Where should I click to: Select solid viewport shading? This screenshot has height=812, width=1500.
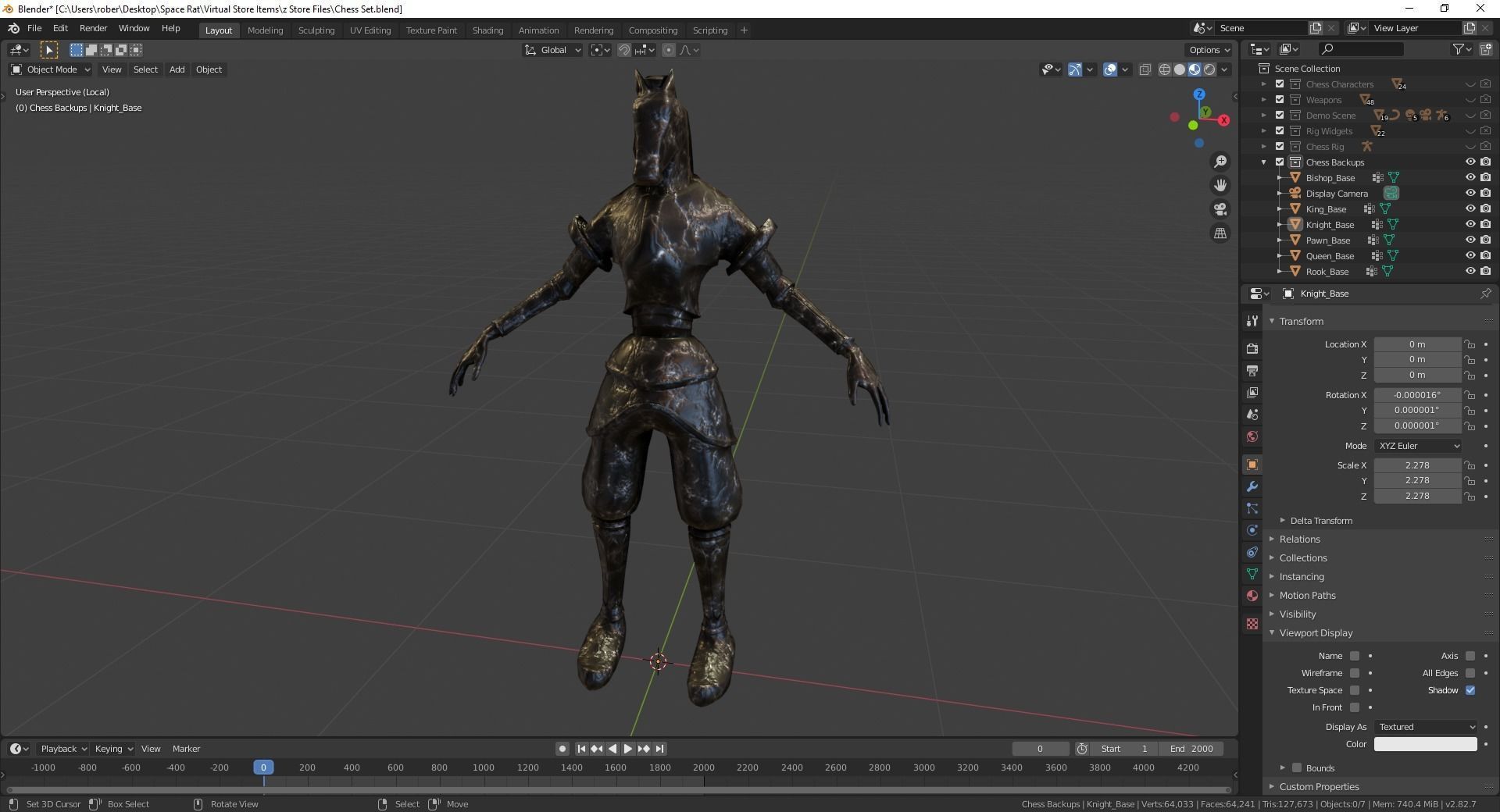click(1180, 69)
